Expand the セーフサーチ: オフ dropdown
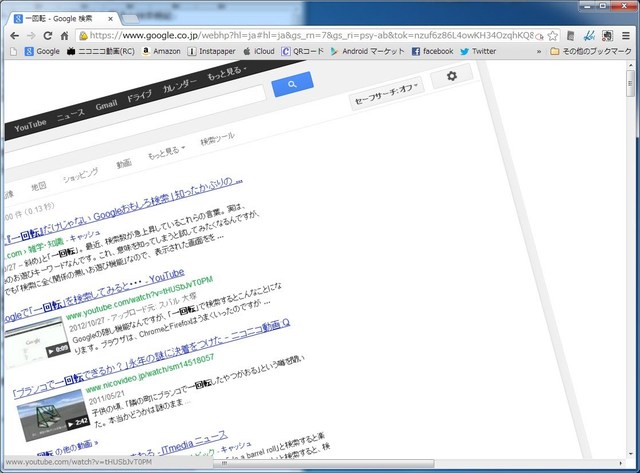The image size is (640, 473). (x=386, y=100)
